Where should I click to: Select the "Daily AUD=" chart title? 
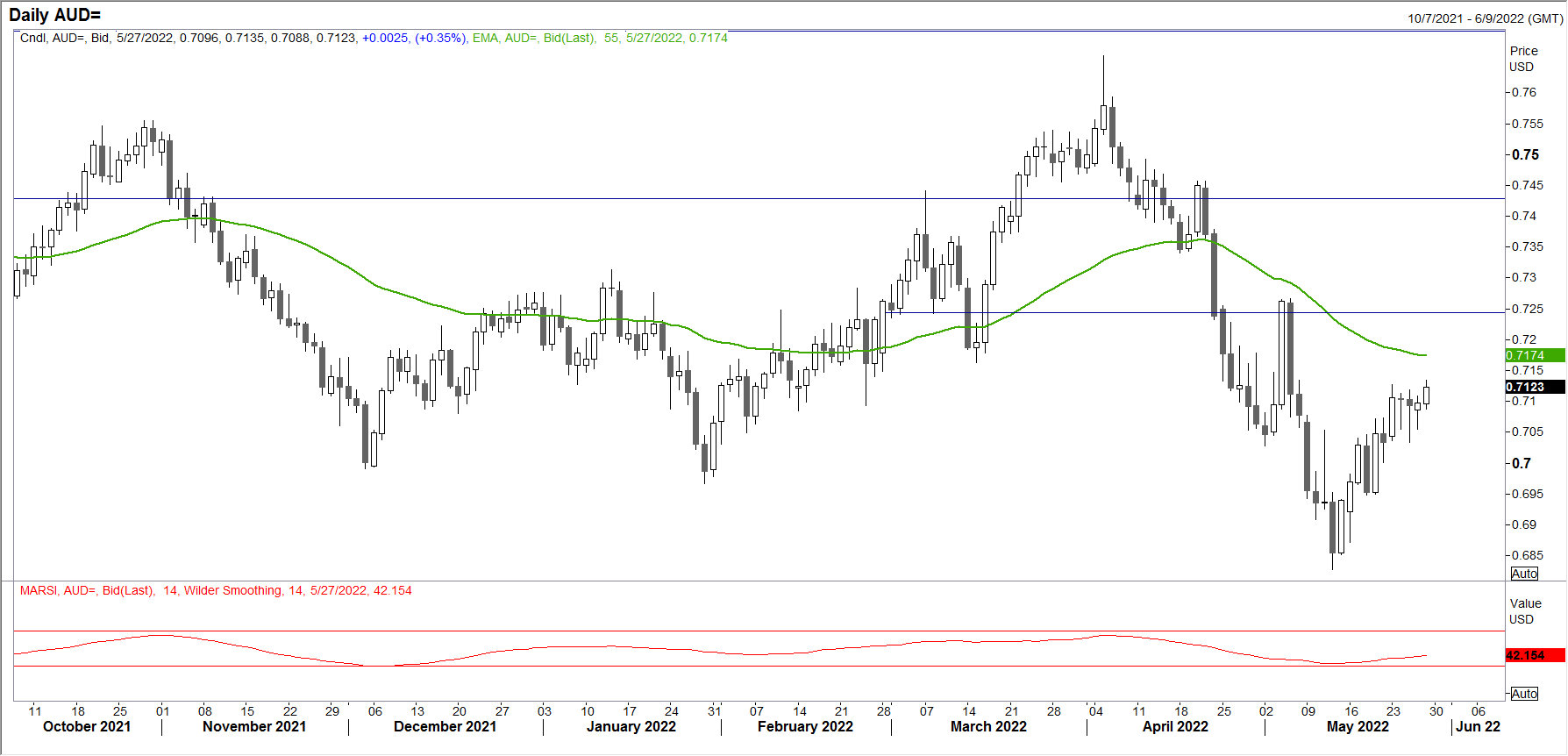[x=54, y=15]
